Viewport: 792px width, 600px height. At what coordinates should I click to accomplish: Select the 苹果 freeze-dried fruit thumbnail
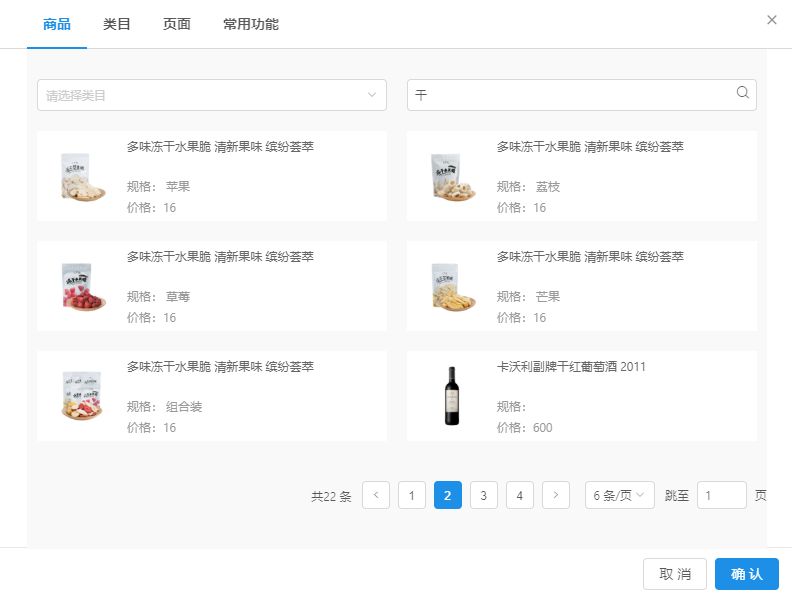pos(82,176)
